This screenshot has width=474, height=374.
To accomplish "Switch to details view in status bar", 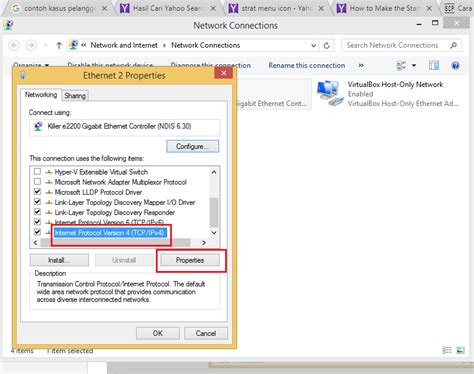I will 447,350.
